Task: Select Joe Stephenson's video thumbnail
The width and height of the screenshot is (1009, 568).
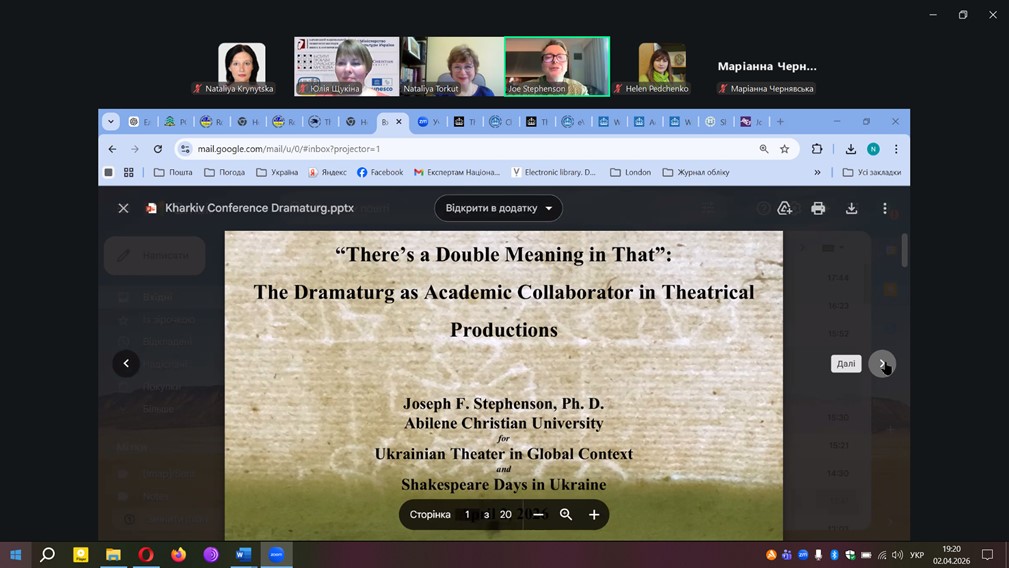Action: tap(556, 66)
